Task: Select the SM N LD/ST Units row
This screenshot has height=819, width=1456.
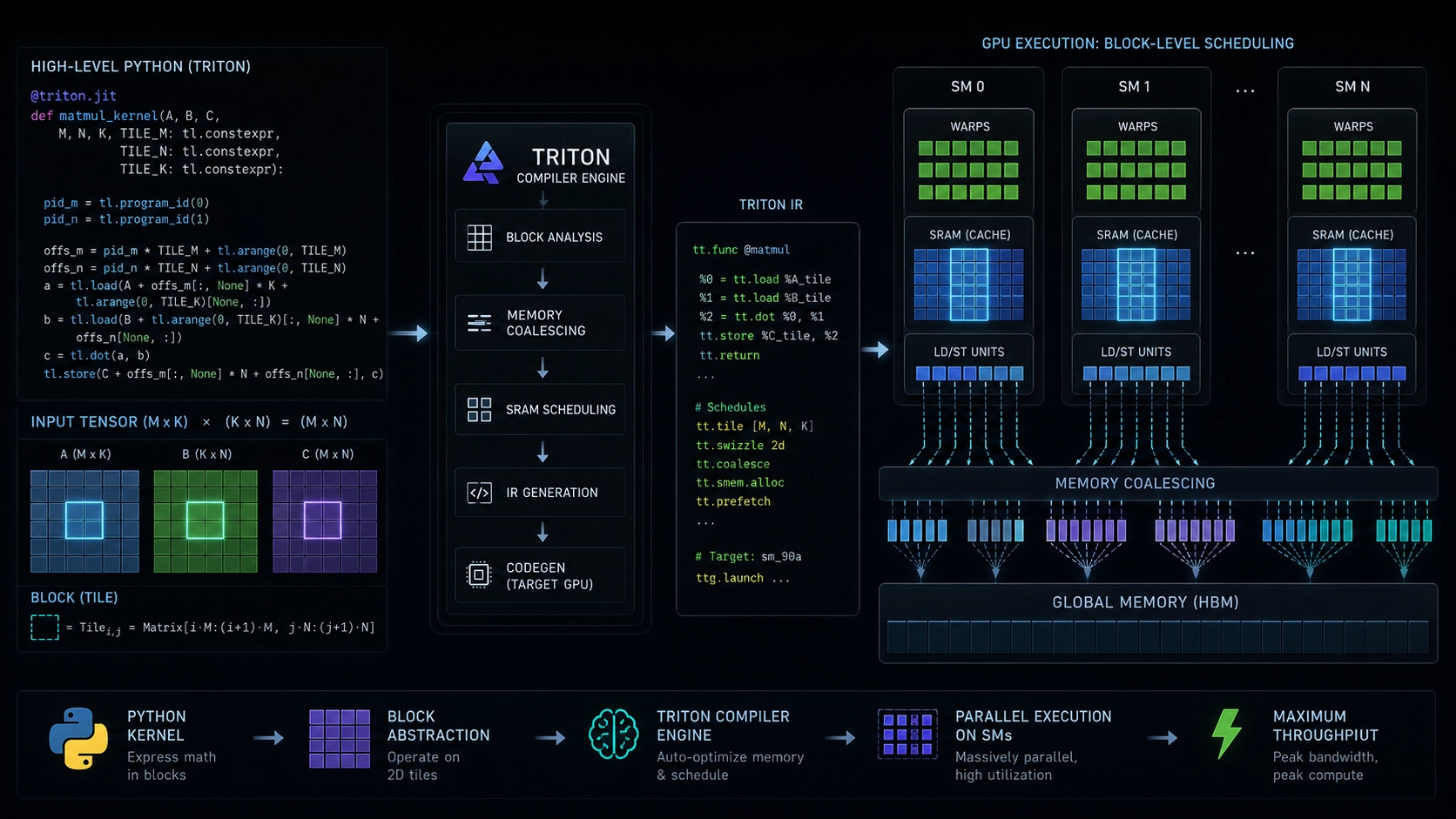Action: coord(1352,373)
